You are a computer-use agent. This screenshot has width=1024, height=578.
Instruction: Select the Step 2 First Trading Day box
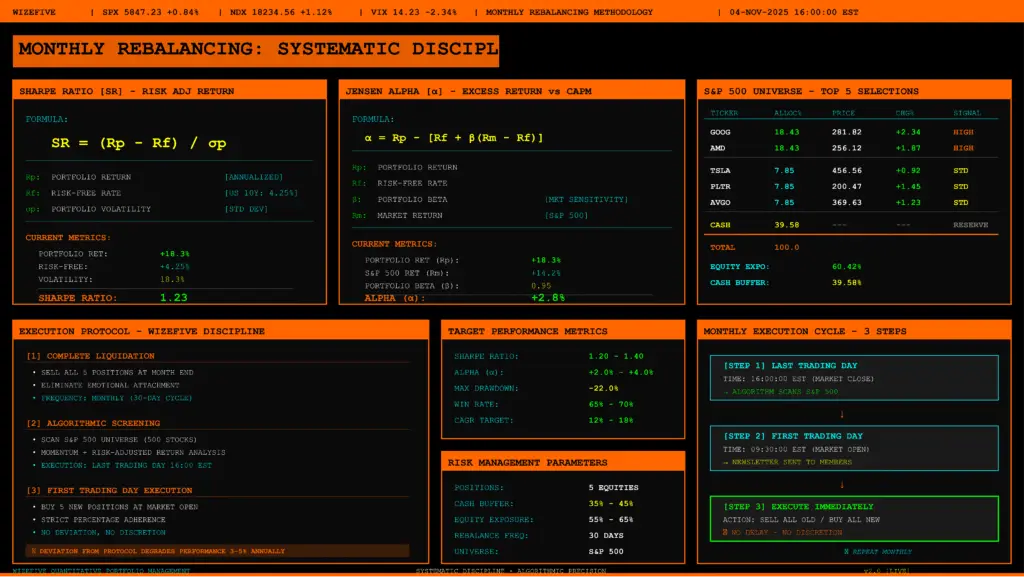click(x=854, y=448)
